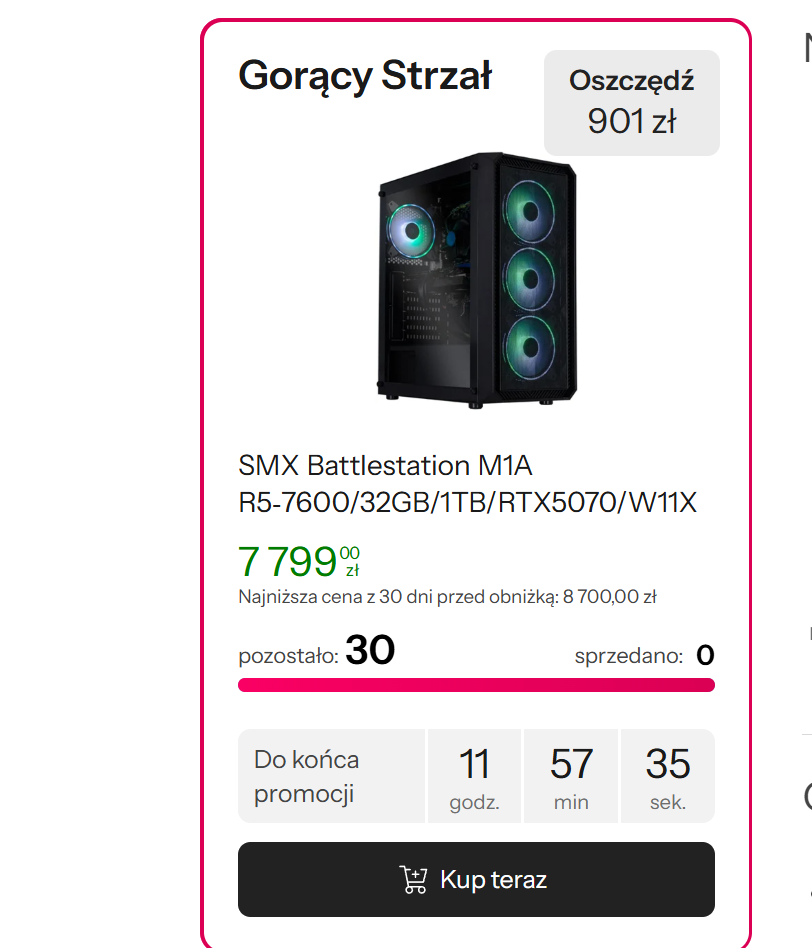Click the 57 min countdown tile
This screenshot has width=812, height=948.
[571, 776]
